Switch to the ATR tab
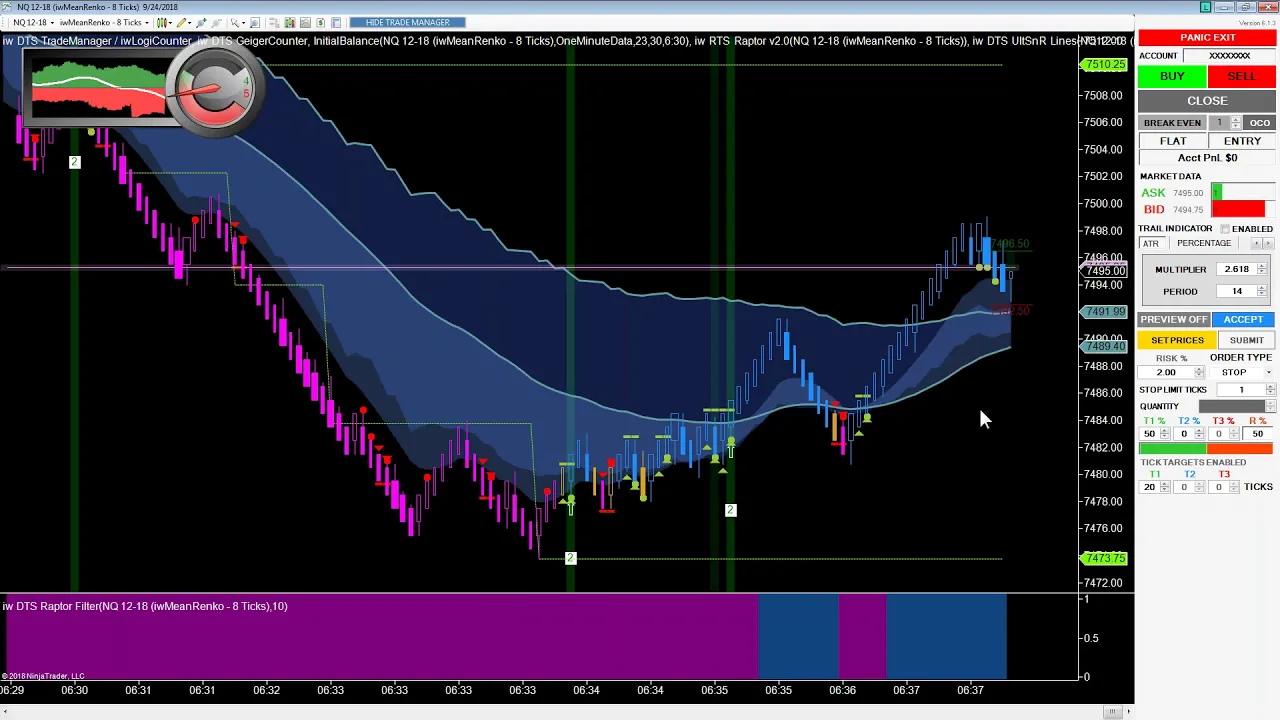This screenshot has height=720, width=1280. pos(1151,244)
